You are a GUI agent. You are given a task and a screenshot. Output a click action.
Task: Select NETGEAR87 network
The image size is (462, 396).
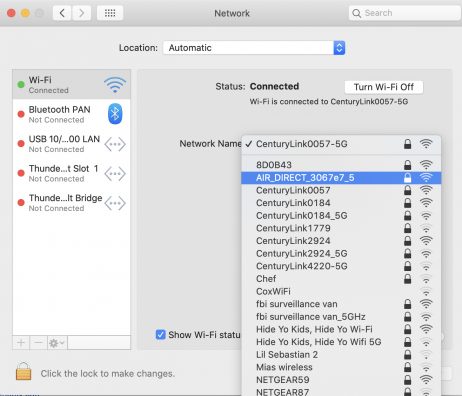(x=341, y=392)
